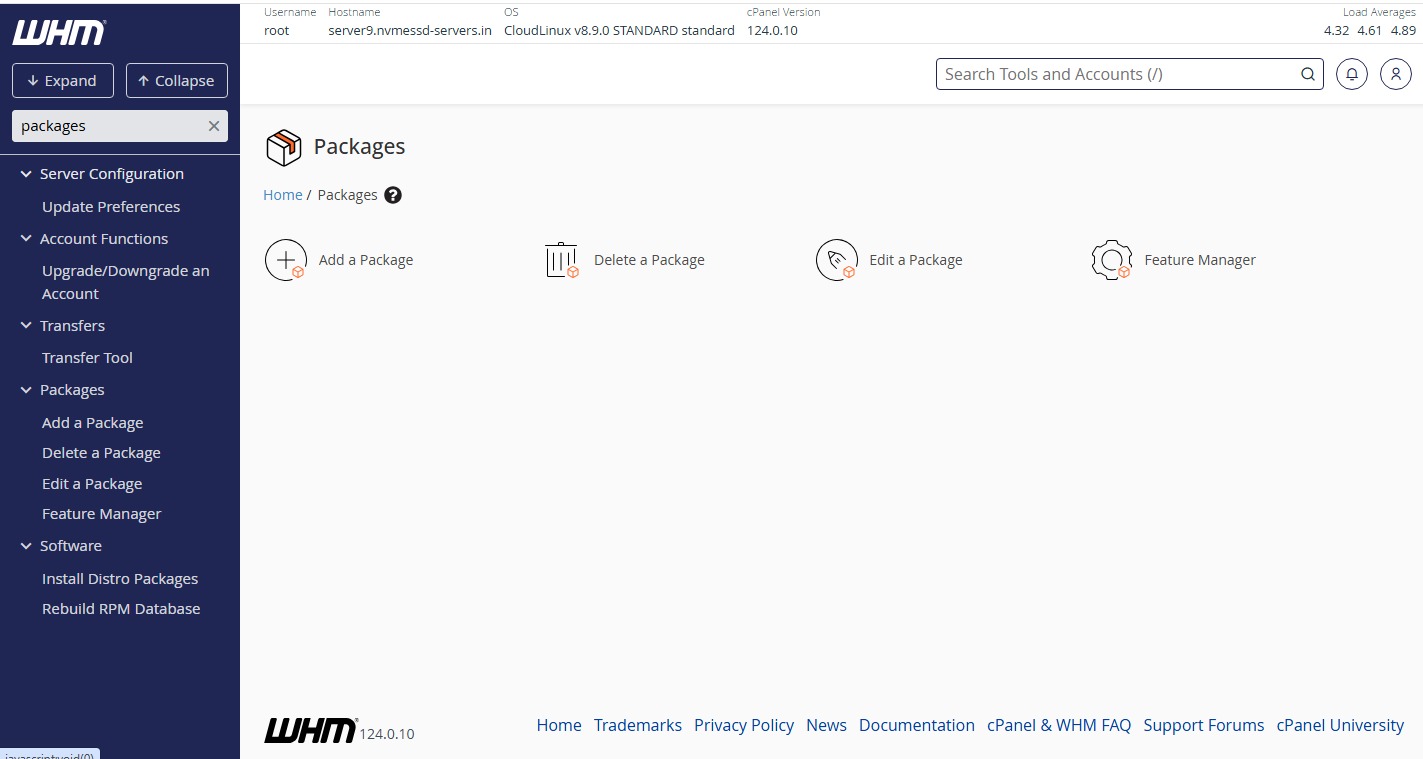Viewport: 1423px width, 759px height.
Task: Click the Packages box icon in heading
Action: pyautogui.click(x=284, y=148)
